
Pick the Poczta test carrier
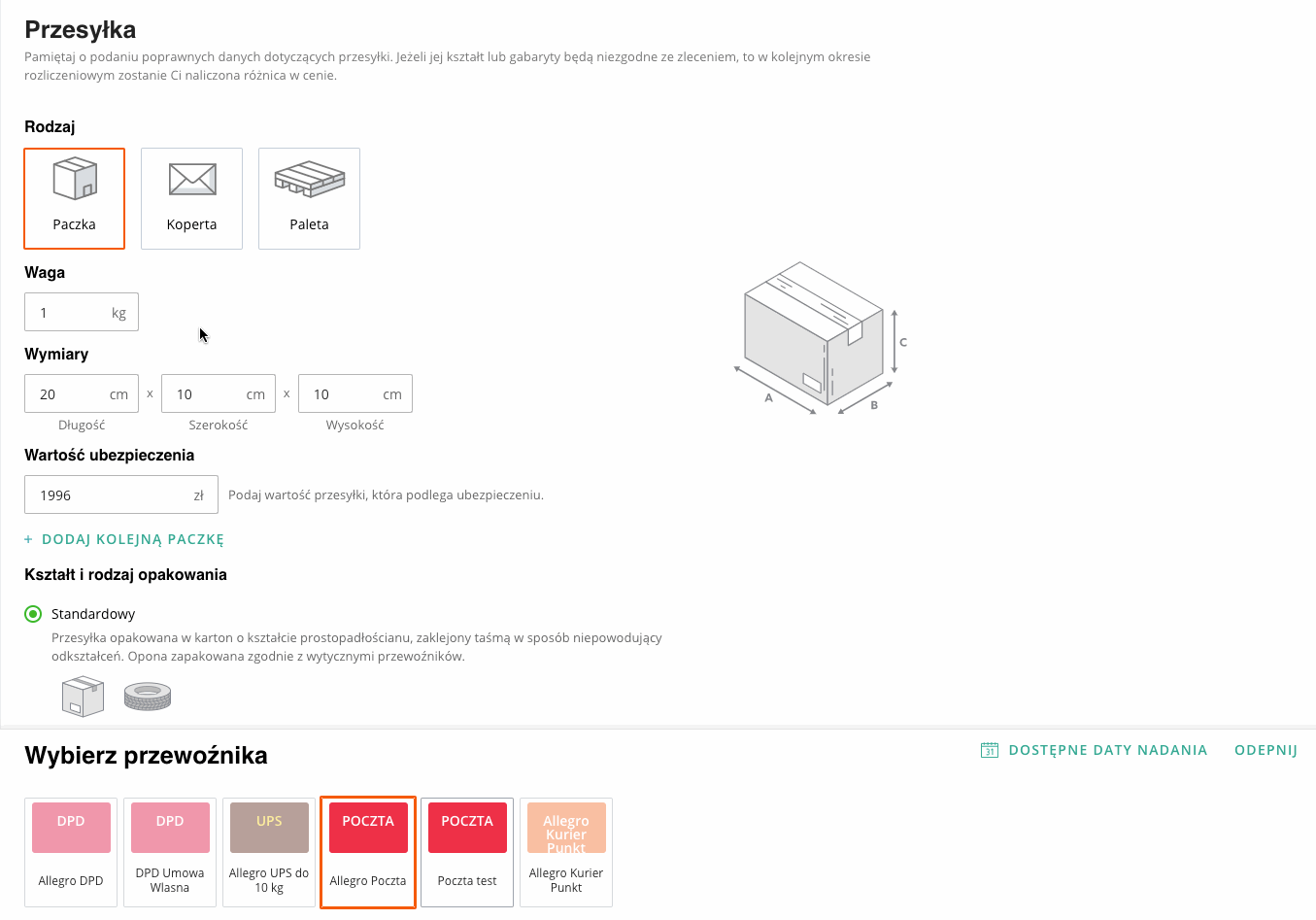coord(467,851)
